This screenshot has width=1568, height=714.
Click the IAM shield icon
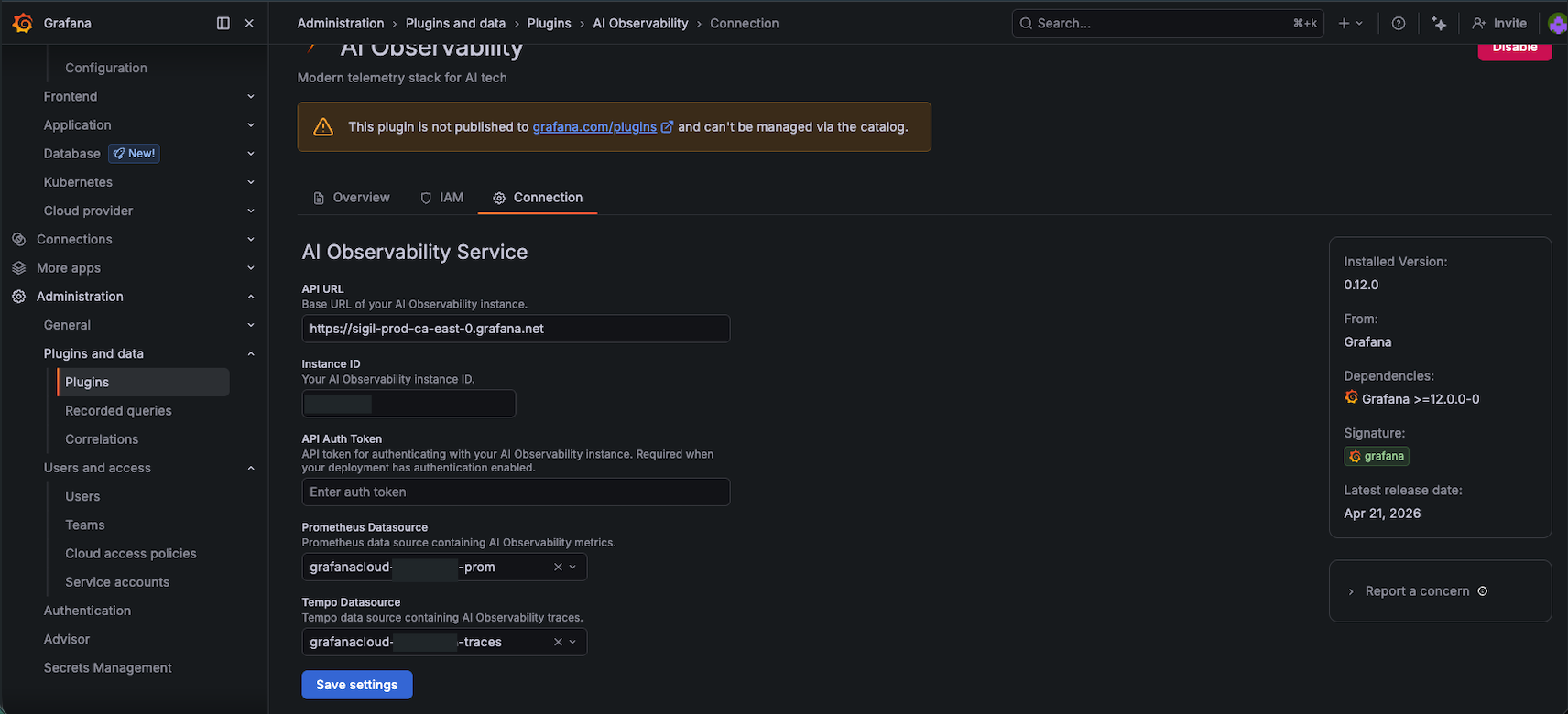coord(426,198)
